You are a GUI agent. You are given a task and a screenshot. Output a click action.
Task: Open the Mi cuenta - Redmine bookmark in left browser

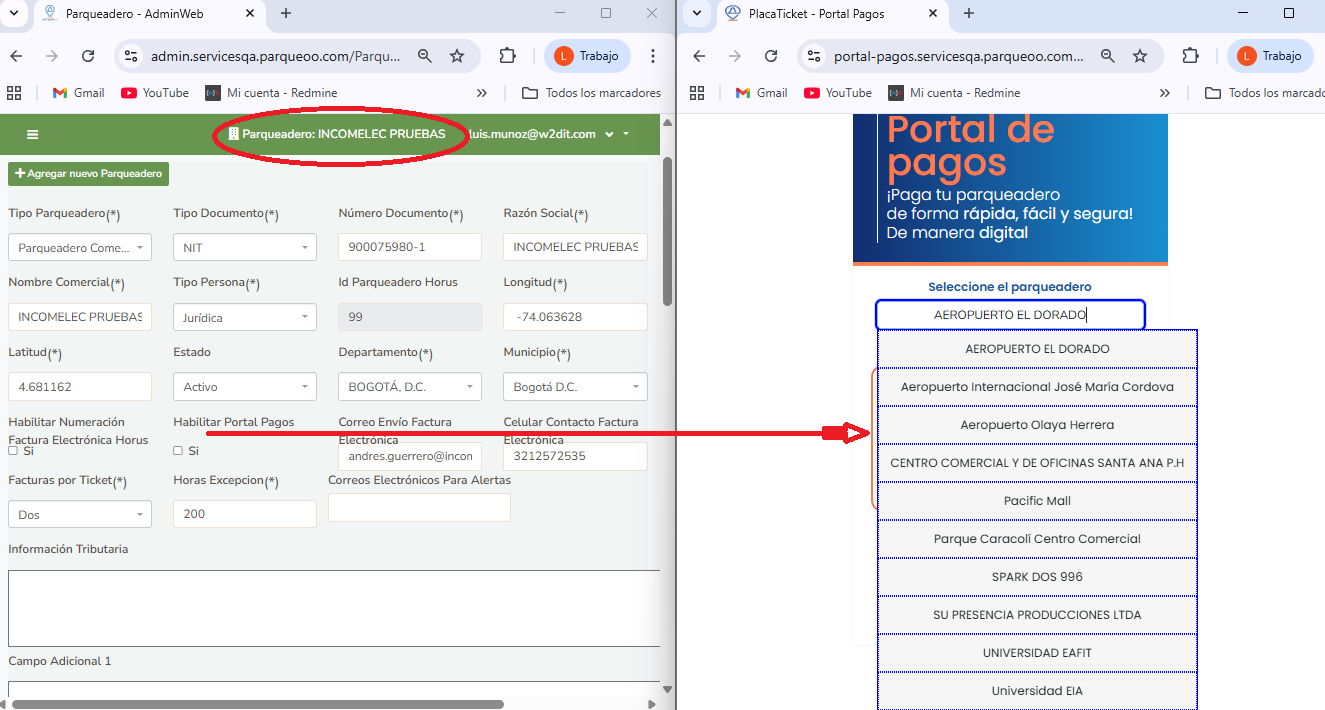(271, 93)
